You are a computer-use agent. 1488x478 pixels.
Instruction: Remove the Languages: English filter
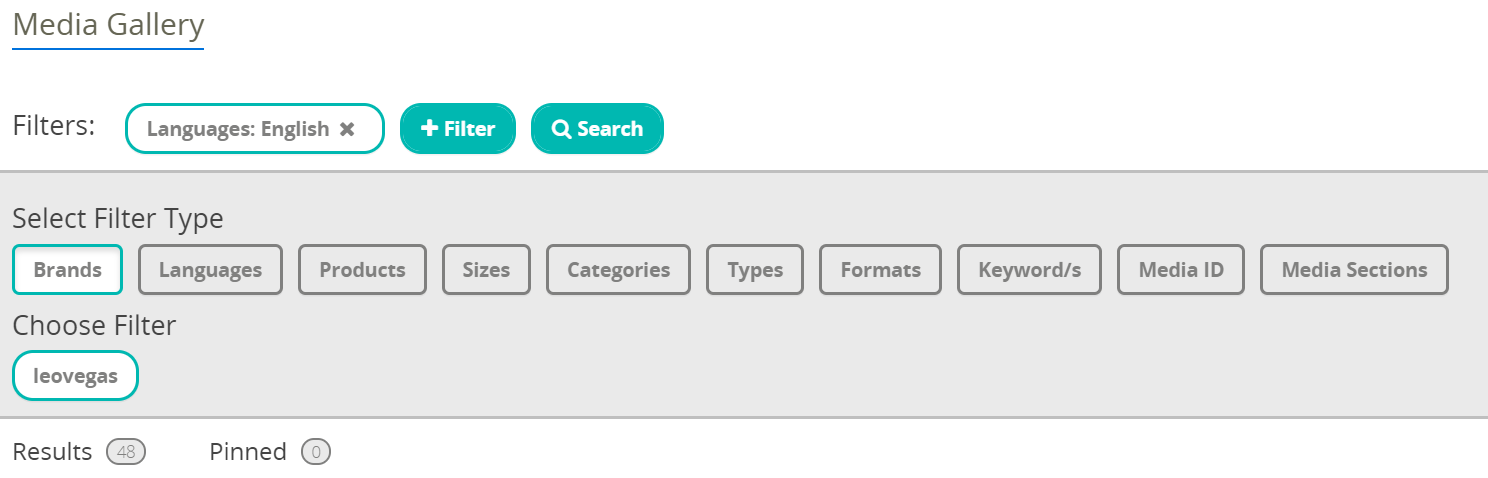point(347,129)
